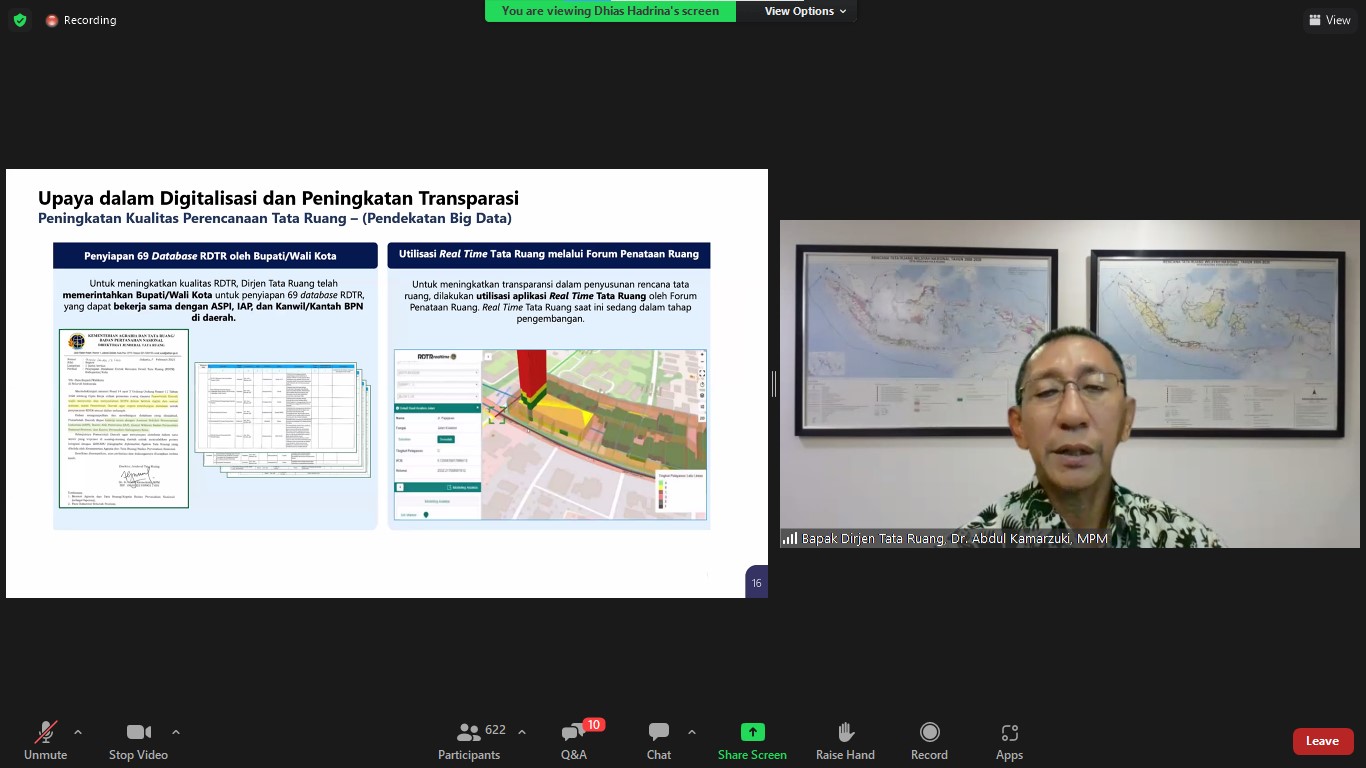Open video options chevron beside Stop Video
The image size is (1366, 768).
coord(176,732)
